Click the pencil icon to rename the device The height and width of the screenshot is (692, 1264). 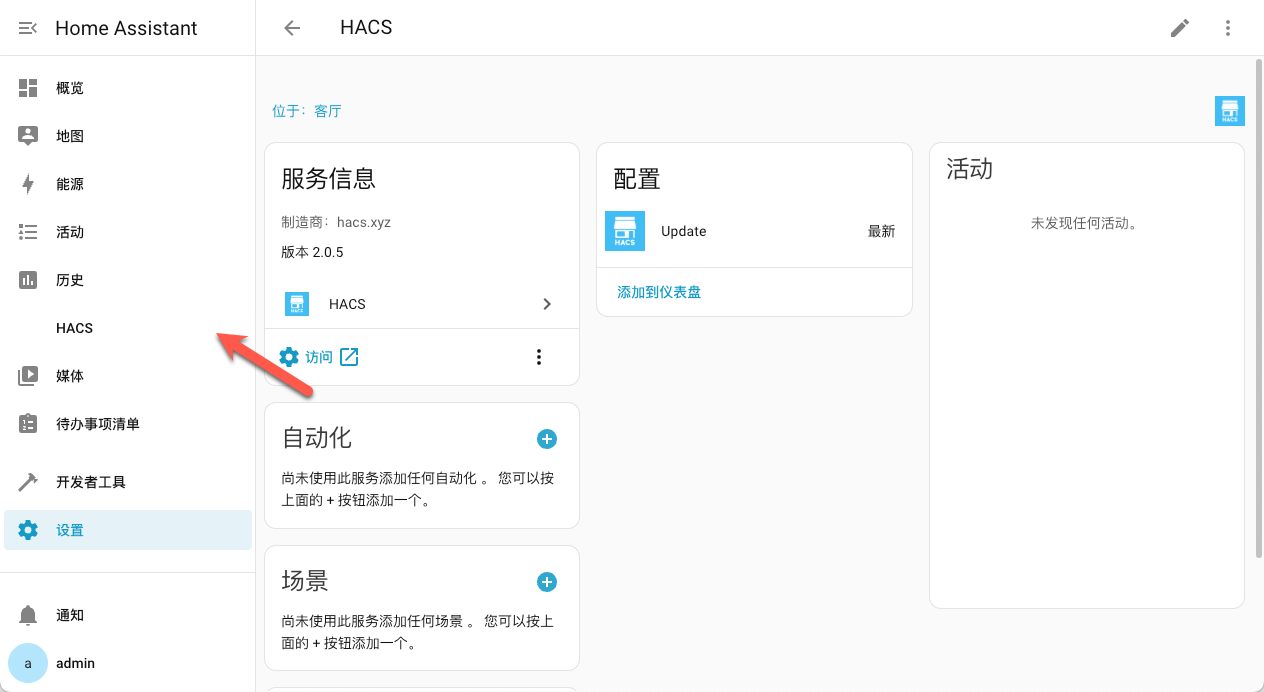click(1179, 28)
